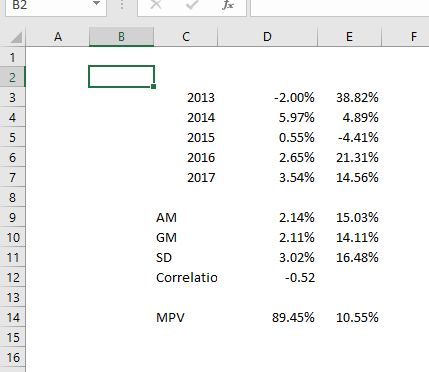Click the AM label cell
This screenshot has height=372, width=429.
click(186, 217)
